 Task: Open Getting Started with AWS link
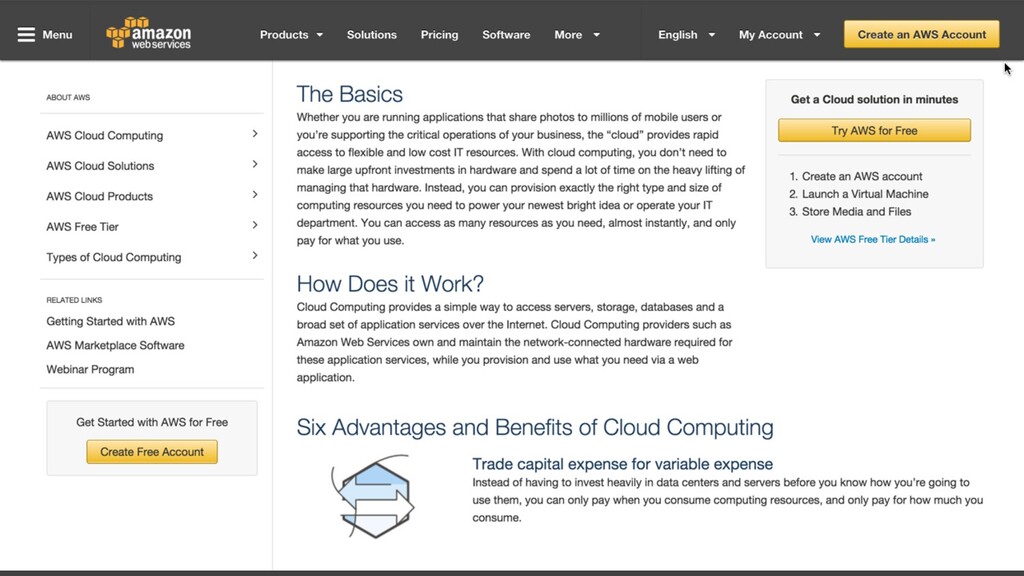tap(110, 321)
